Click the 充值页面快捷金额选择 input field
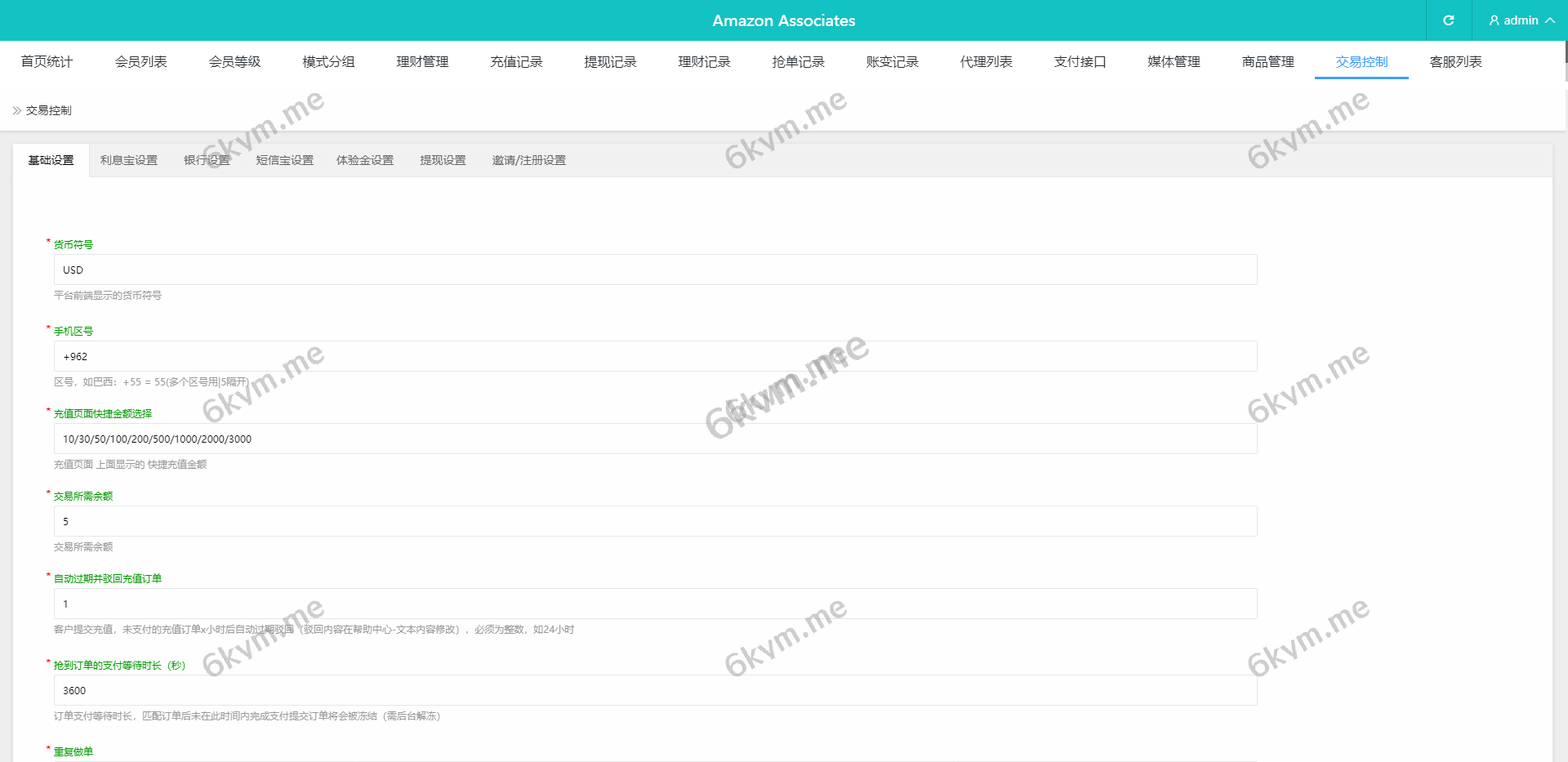 pos(655,439)
